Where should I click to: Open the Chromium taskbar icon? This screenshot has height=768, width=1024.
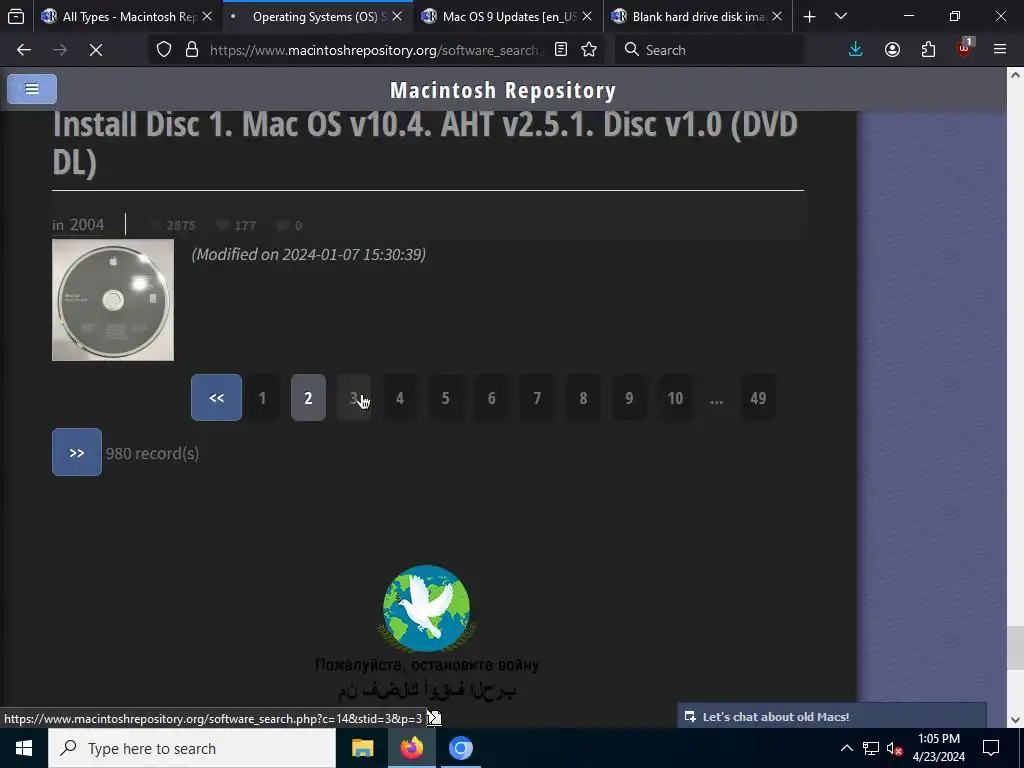[x=460, y=748]
